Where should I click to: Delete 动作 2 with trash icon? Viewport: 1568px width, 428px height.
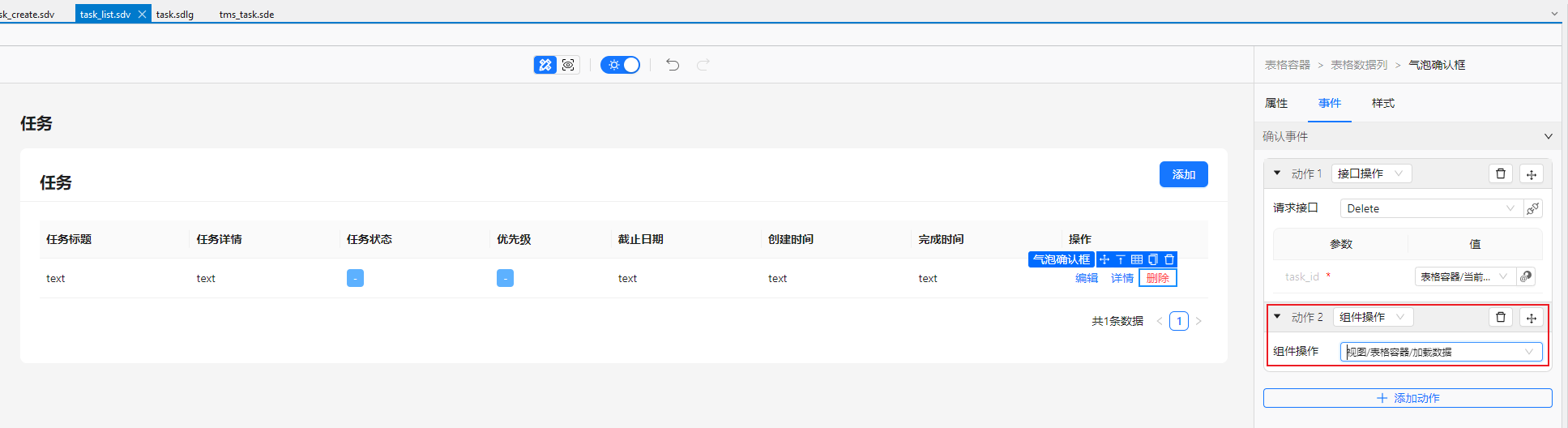click(1501, 317)
